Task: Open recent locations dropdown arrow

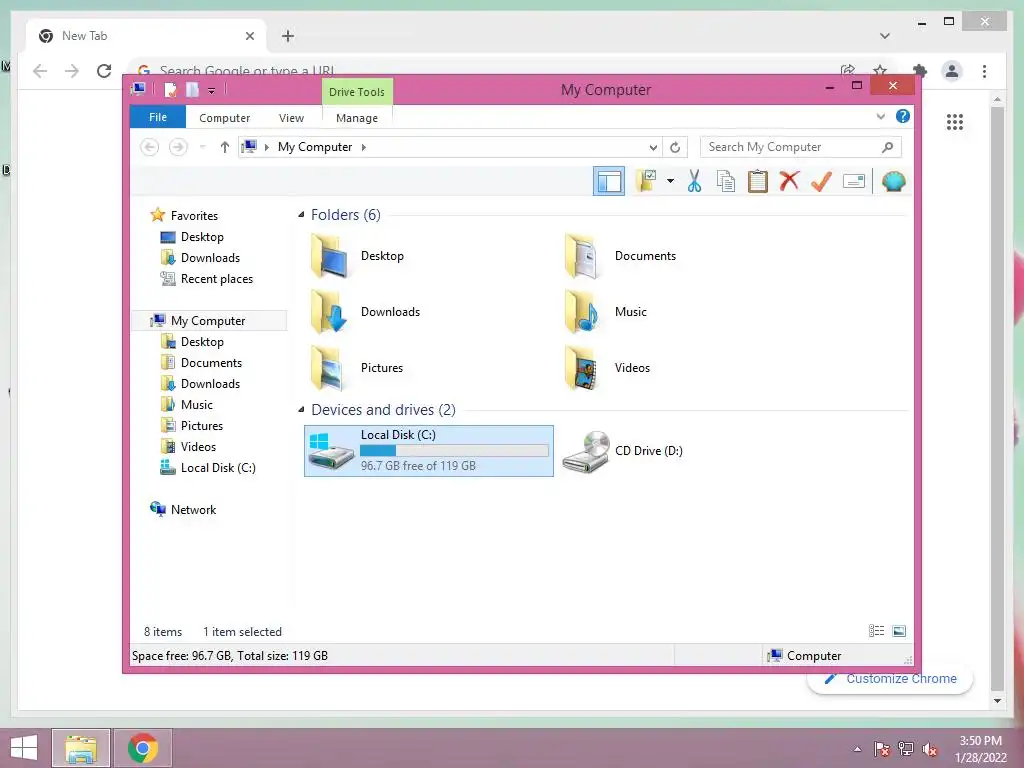Action: tap(202, 147)
